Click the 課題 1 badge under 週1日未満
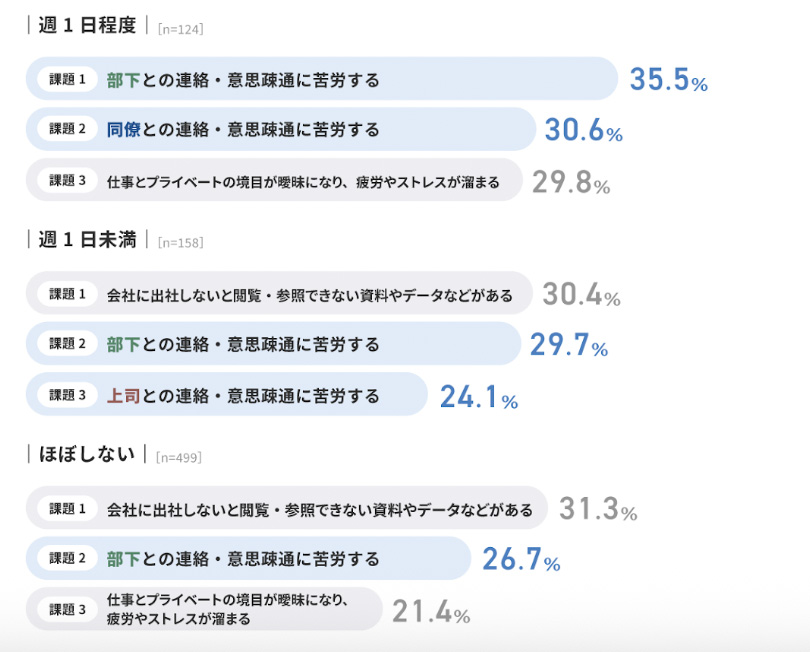The width and height of the screenshot is (810, 652). pyautogui.click(x=68, y=294)
